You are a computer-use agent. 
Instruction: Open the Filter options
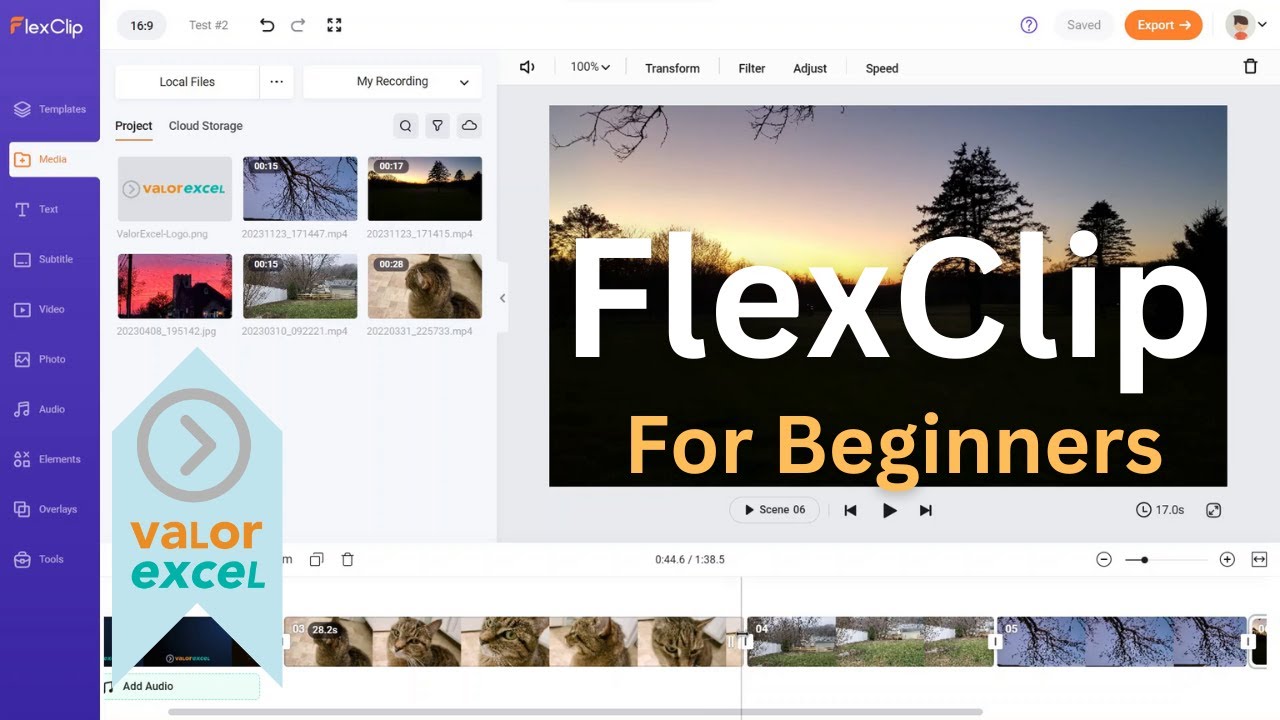click(x=752, y=68)
